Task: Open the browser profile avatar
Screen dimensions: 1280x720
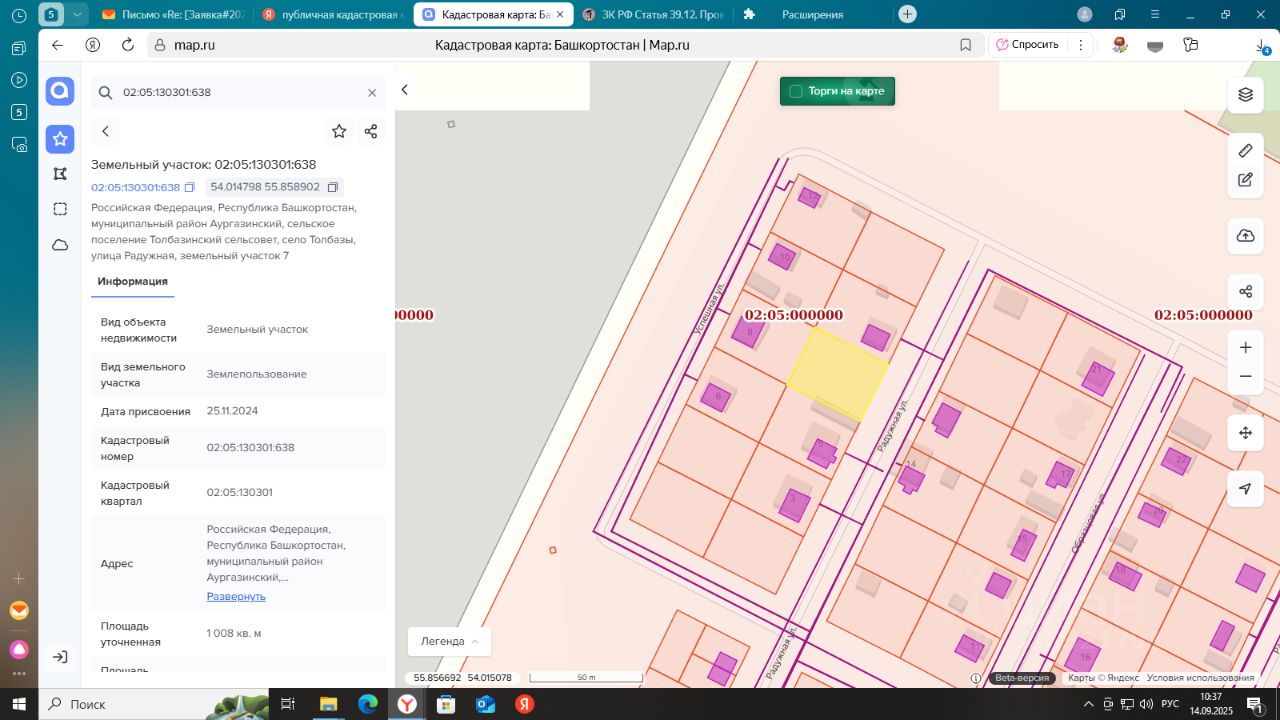Action: [x=1085, y=14]
